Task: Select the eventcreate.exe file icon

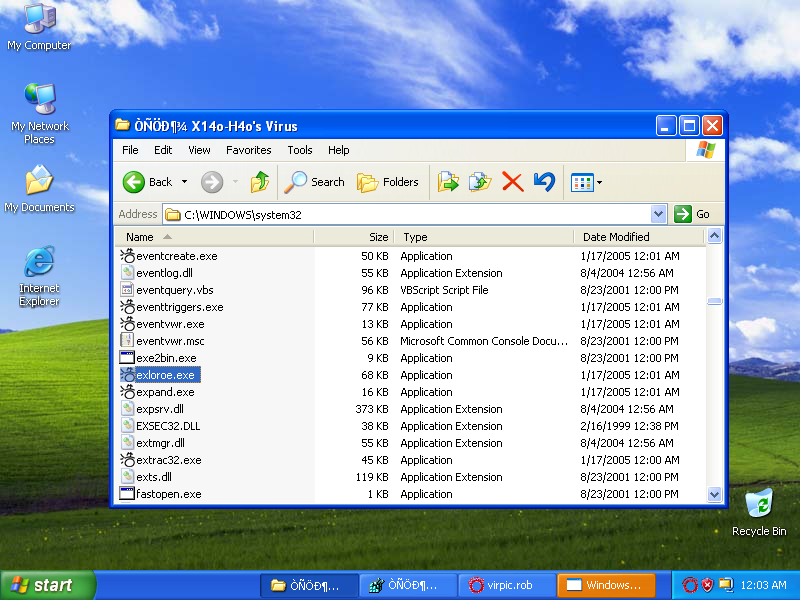Action: click(127, 256)
